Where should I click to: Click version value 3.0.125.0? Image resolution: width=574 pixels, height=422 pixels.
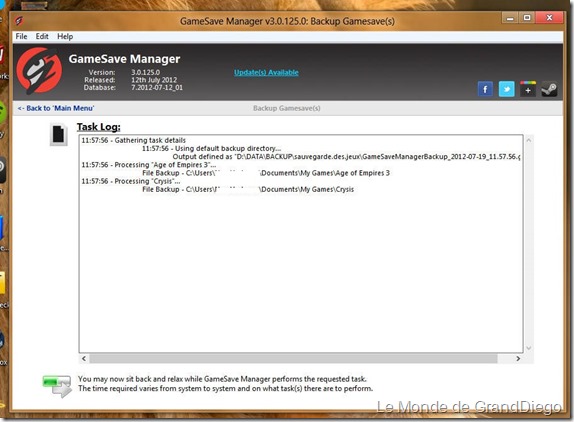145,72
